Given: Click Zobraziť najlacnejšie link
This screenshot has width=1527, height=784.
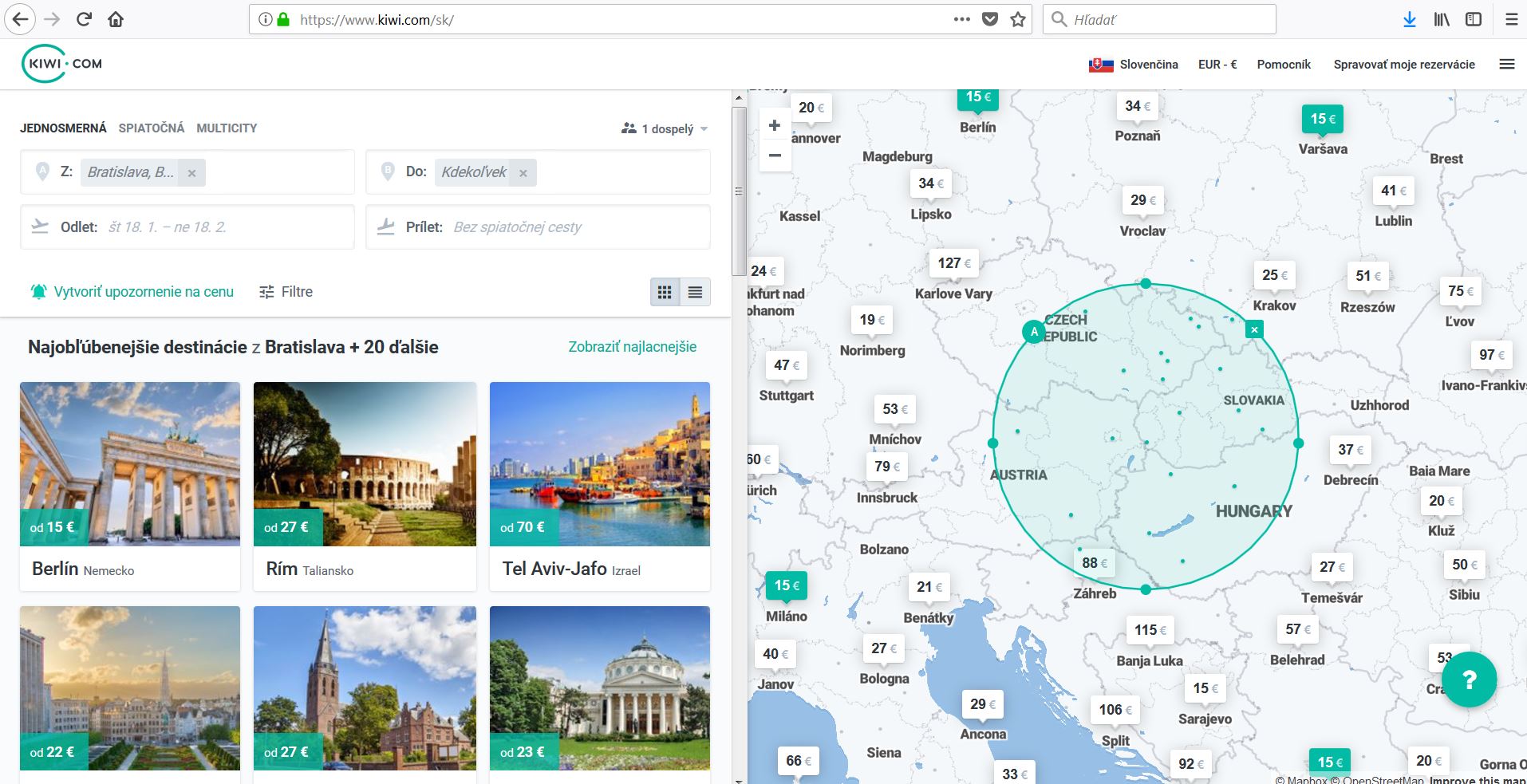Looking at the screenshot, I should point(632,347).
